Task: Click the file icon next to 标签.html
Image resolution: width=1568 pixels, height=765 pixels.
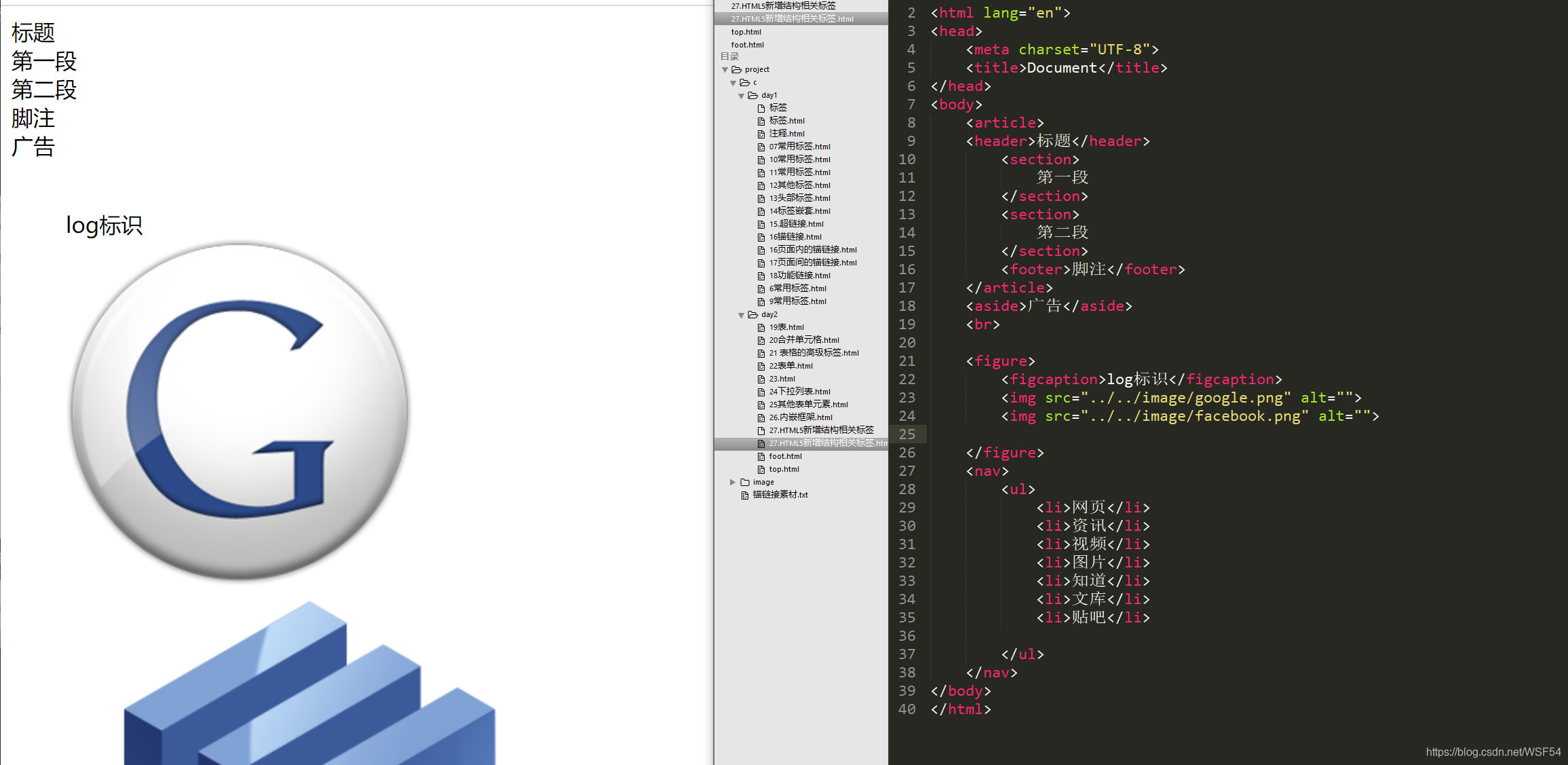Action: click(x=761, y=121)
